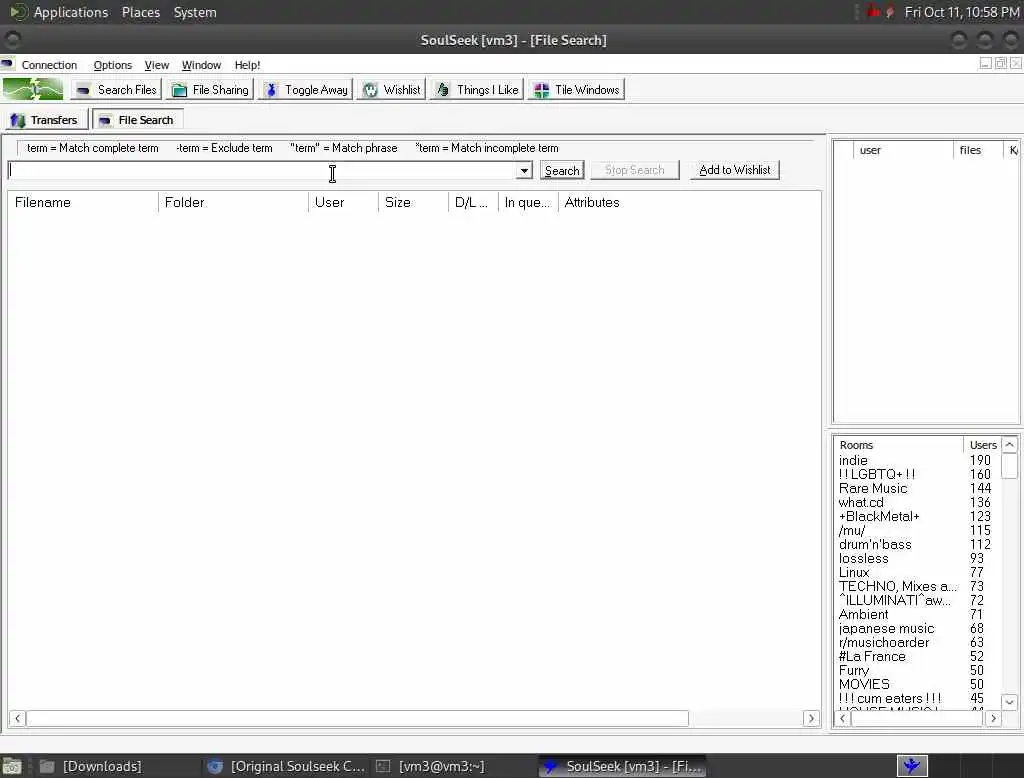Sort results by Size column
This screenshot has width=1024, height=778.
pos(413,203)
